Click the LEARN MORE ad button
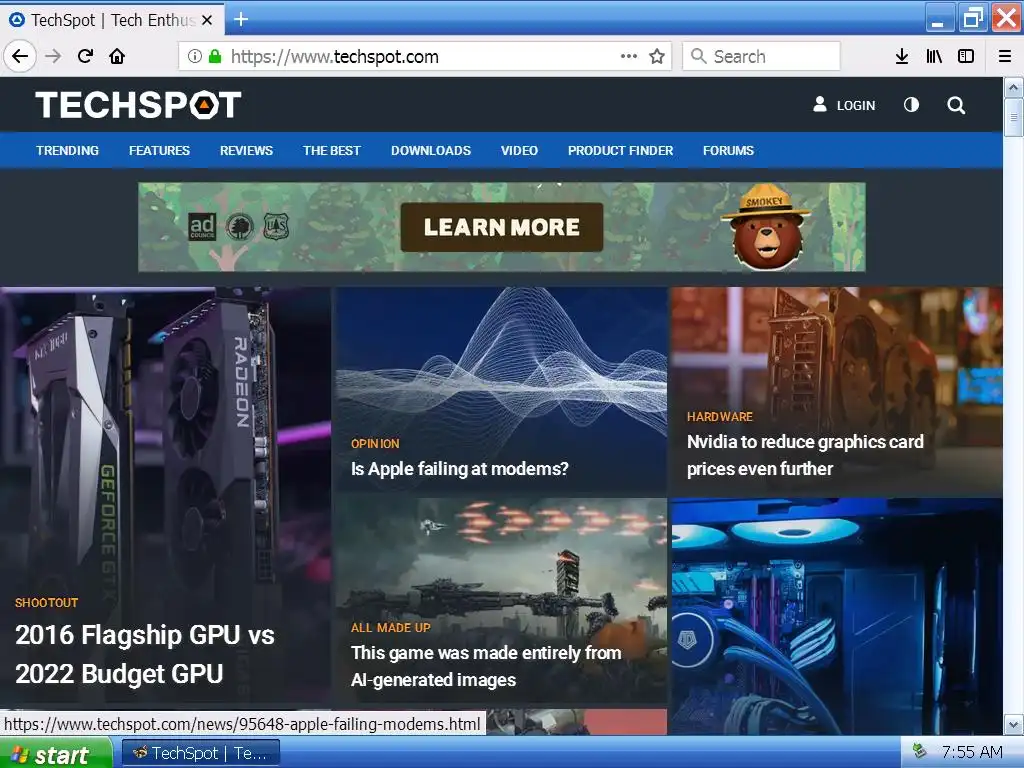This screenshot has height=768, width=1024. coord(502,227)
